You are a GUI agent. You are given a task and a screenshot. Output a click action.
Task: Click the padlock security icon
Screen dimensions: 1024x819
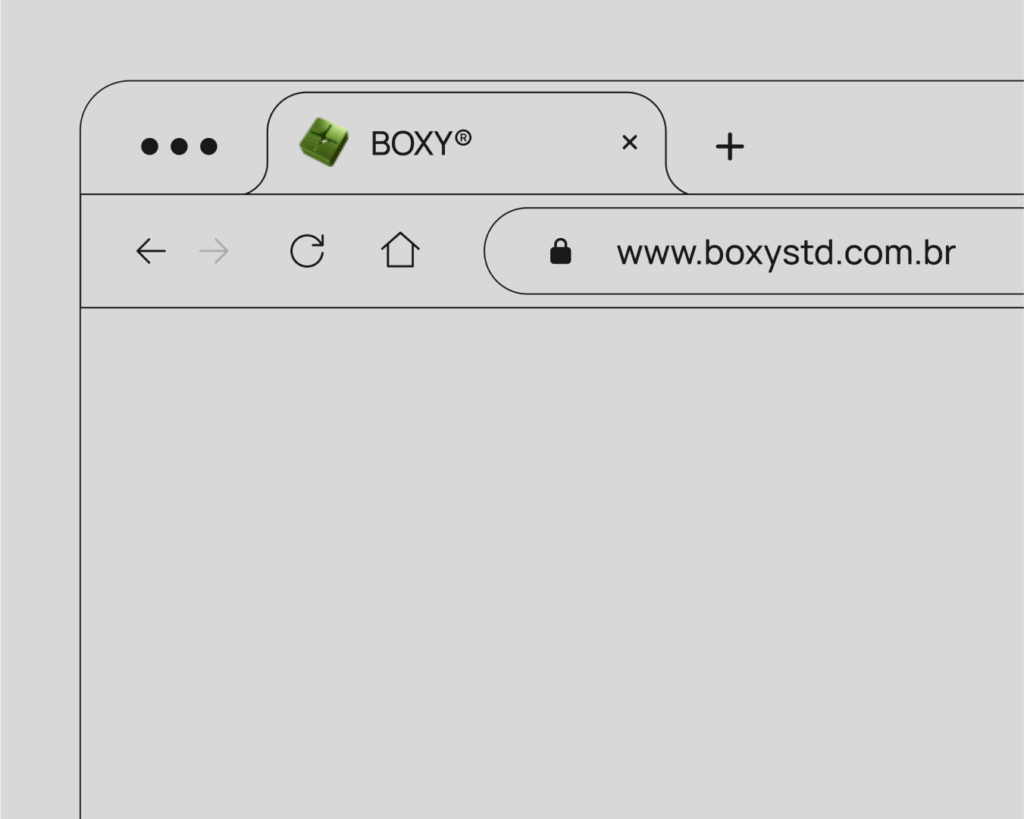tap(560, 251)
